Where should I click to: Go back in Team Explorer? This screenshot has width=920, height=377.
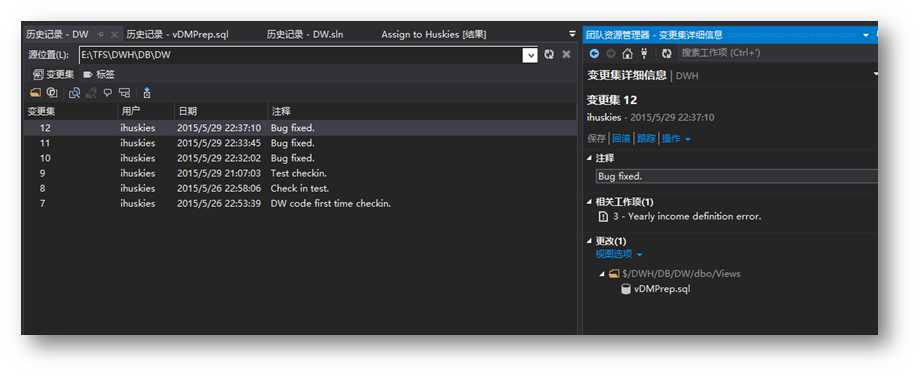594,53
